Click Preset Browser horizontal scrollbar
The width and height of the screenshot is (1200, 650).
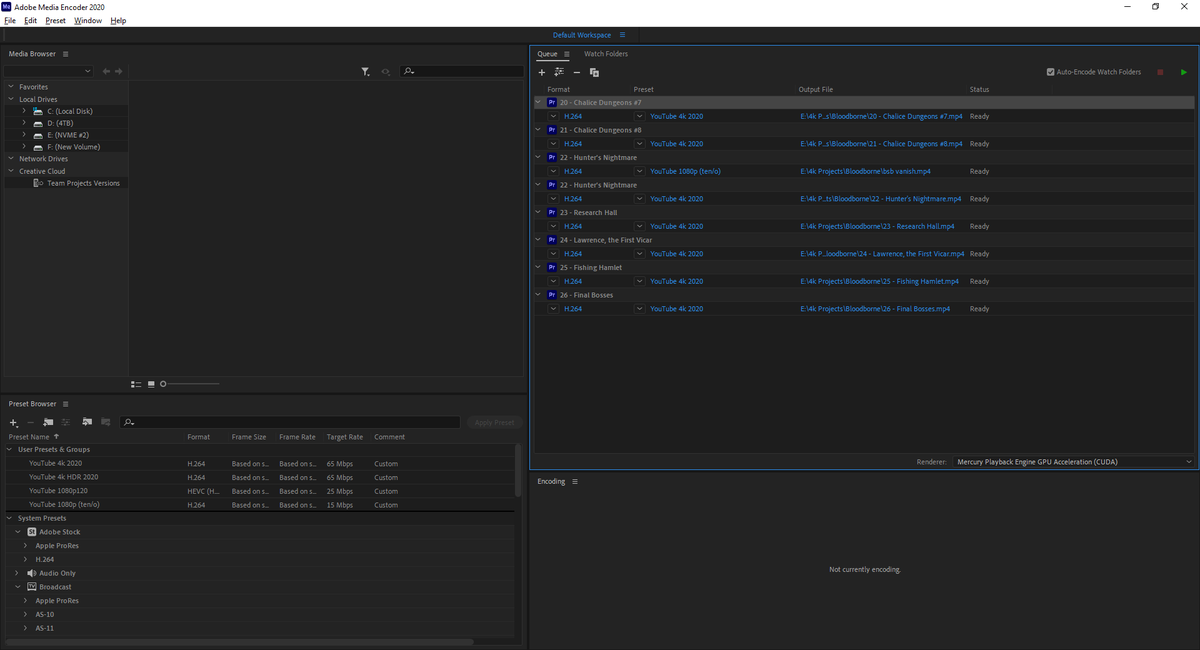239,641
